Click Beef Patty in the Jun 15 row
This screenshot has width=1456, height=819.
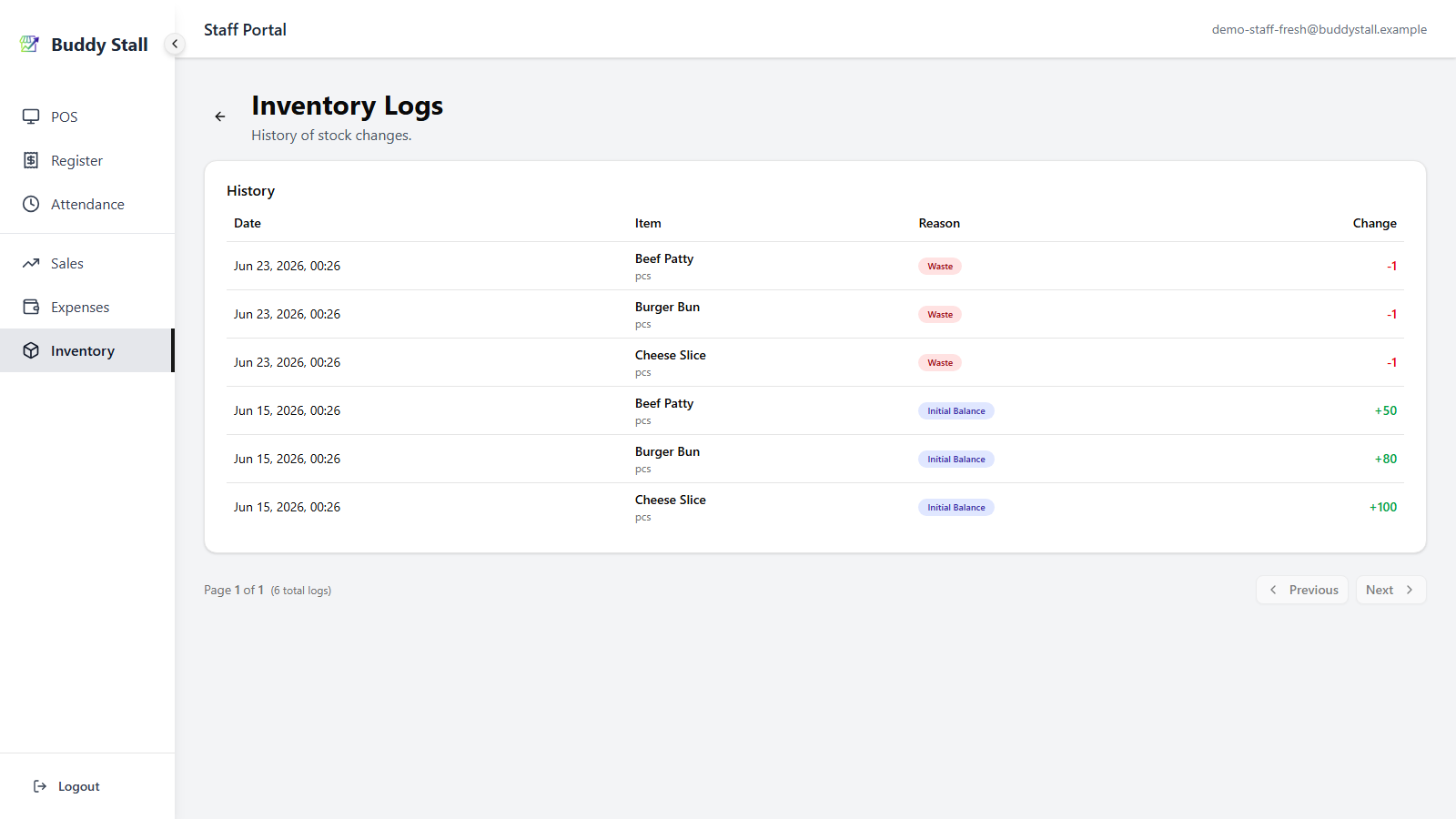[664, 403]
